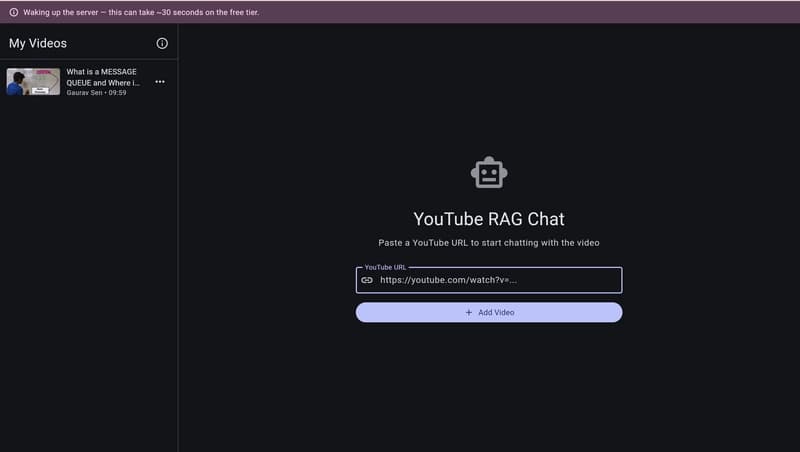Open the three-dot menu for MESSAGE QUEUE video

(x=160, y=82)
